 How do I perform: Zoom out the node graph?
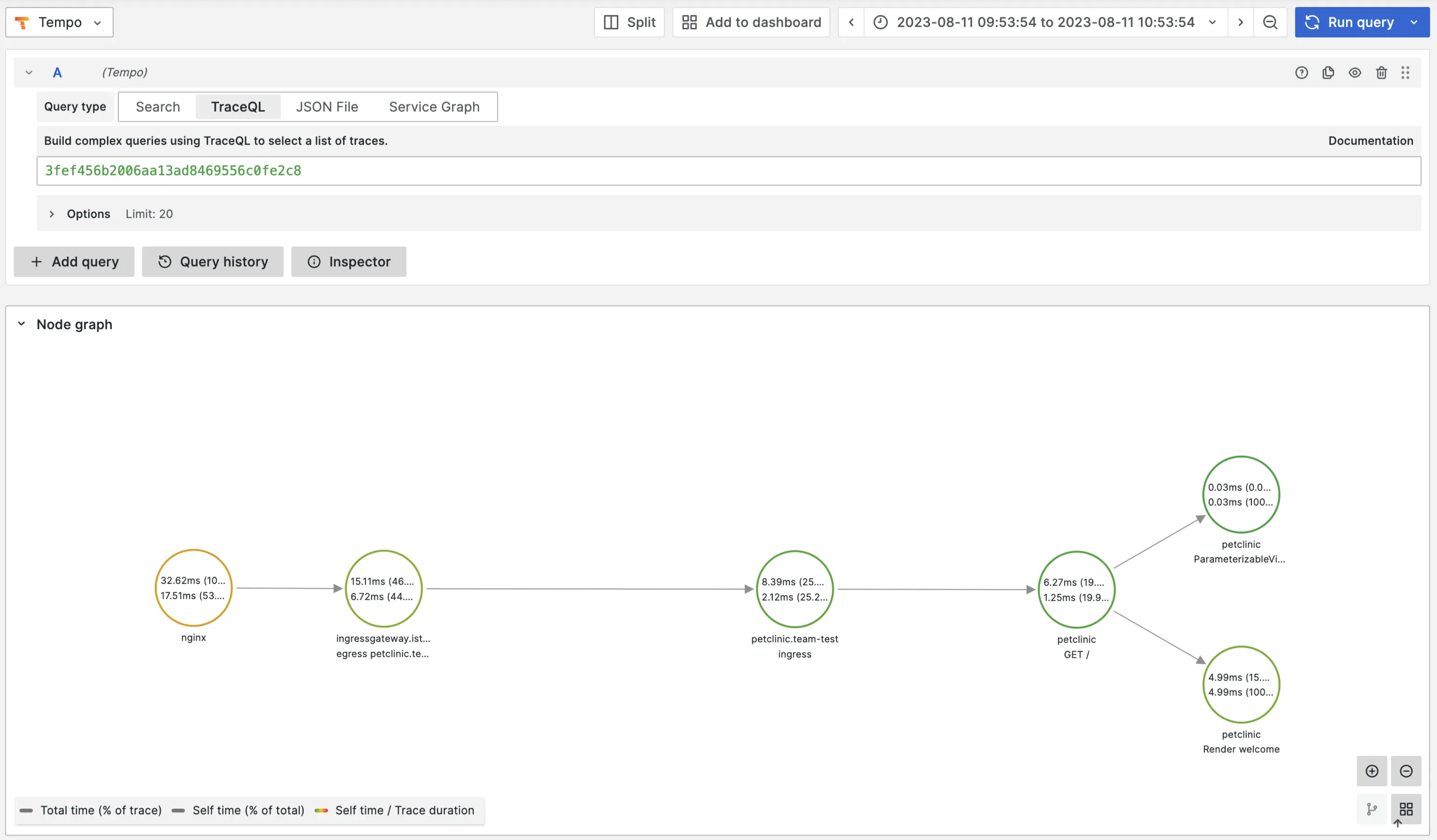click(1406, 771)
